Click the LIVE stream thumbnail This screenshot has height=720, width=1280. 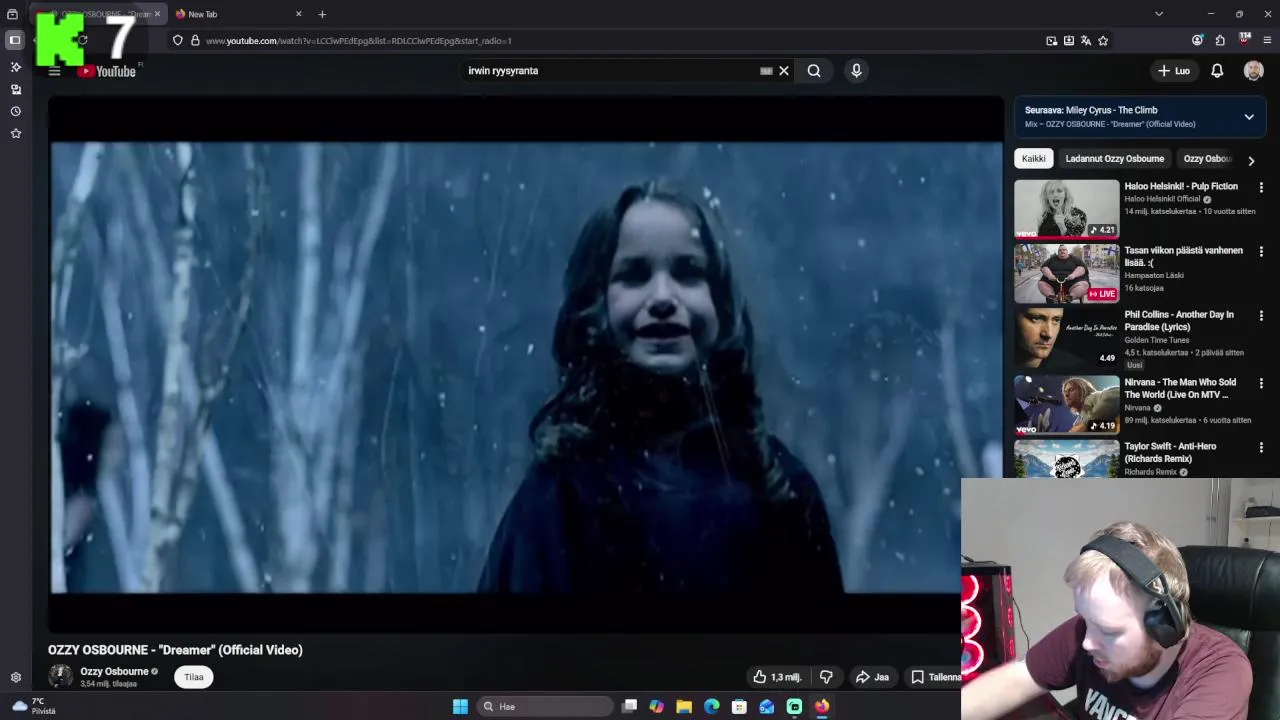pyautogui.click(x=1066, y=273)
